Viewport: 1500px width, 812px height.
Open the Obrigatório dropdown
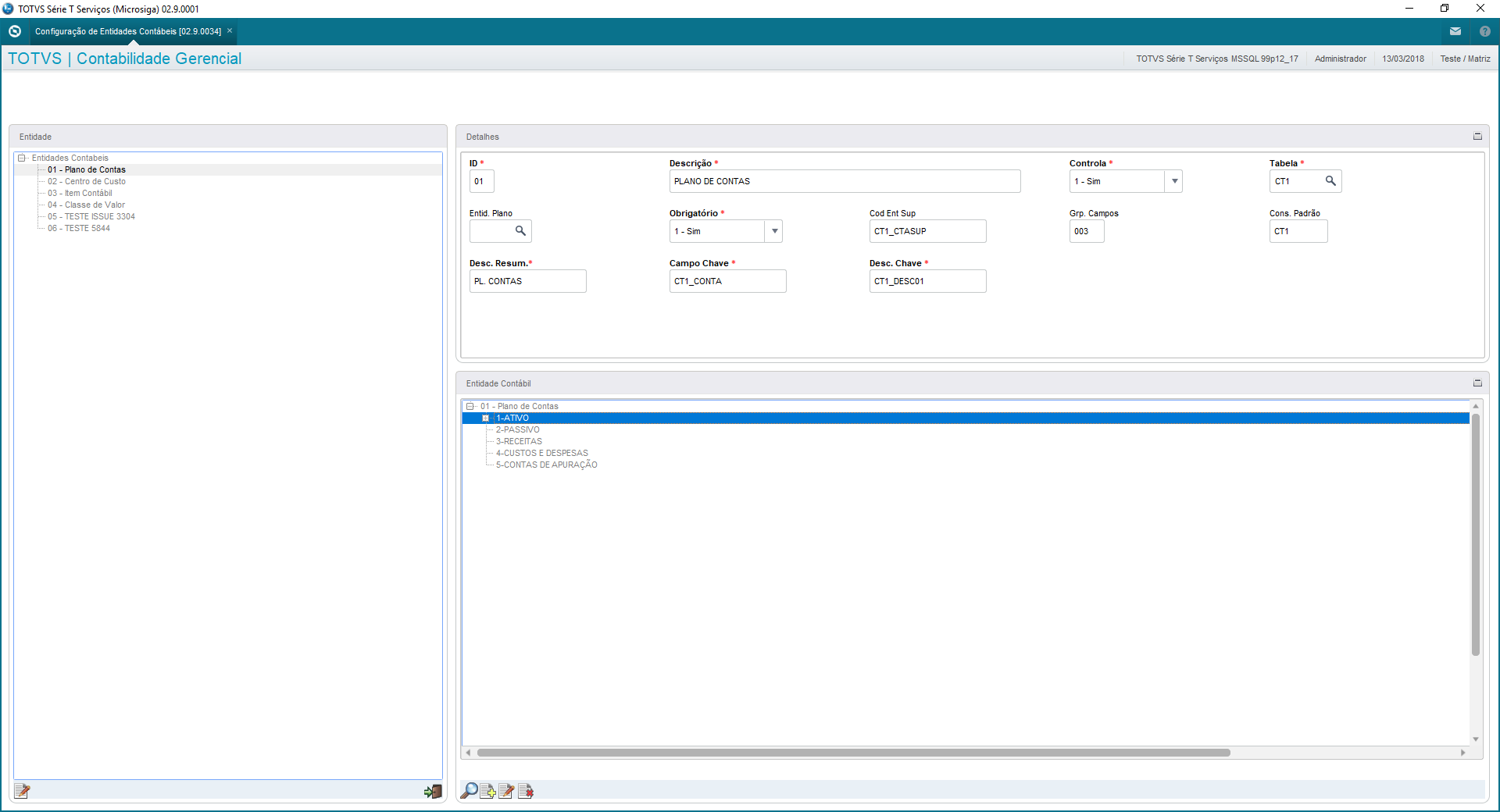[x=774, y=231]
